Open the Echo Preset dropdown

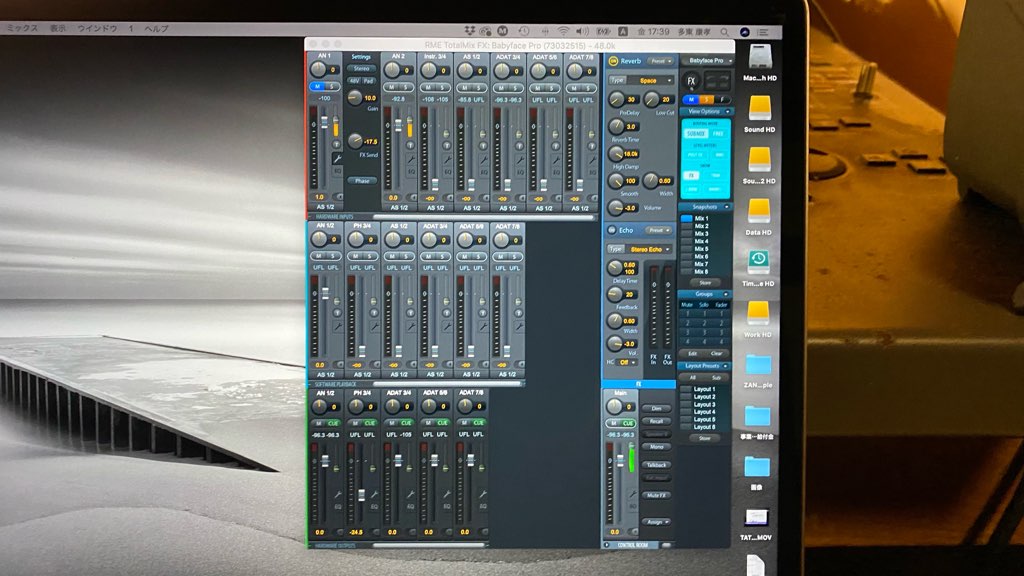click(x=658, y=230)
